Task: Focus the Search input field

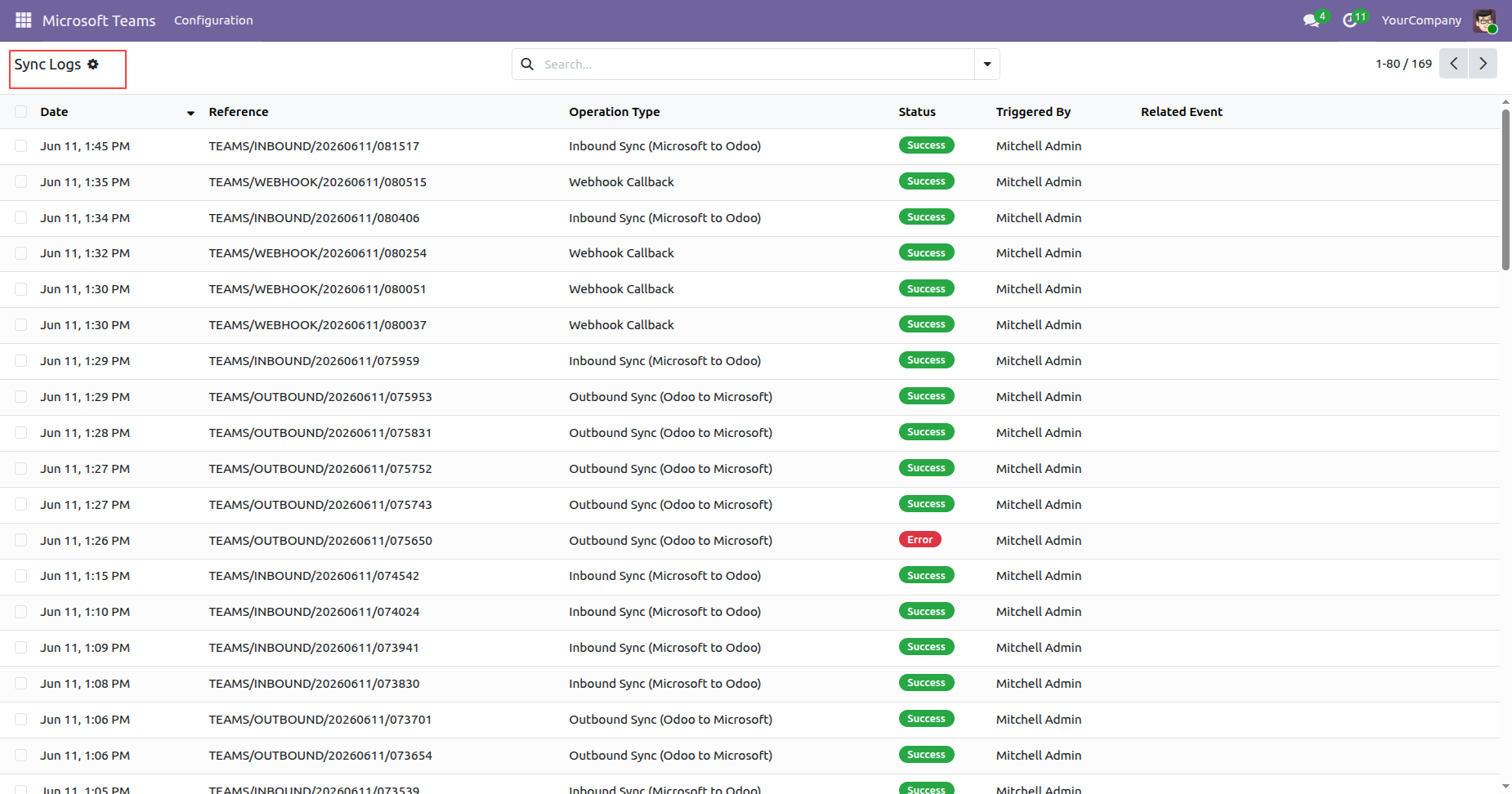Action: pyautogui.click(x=757, y=64)
